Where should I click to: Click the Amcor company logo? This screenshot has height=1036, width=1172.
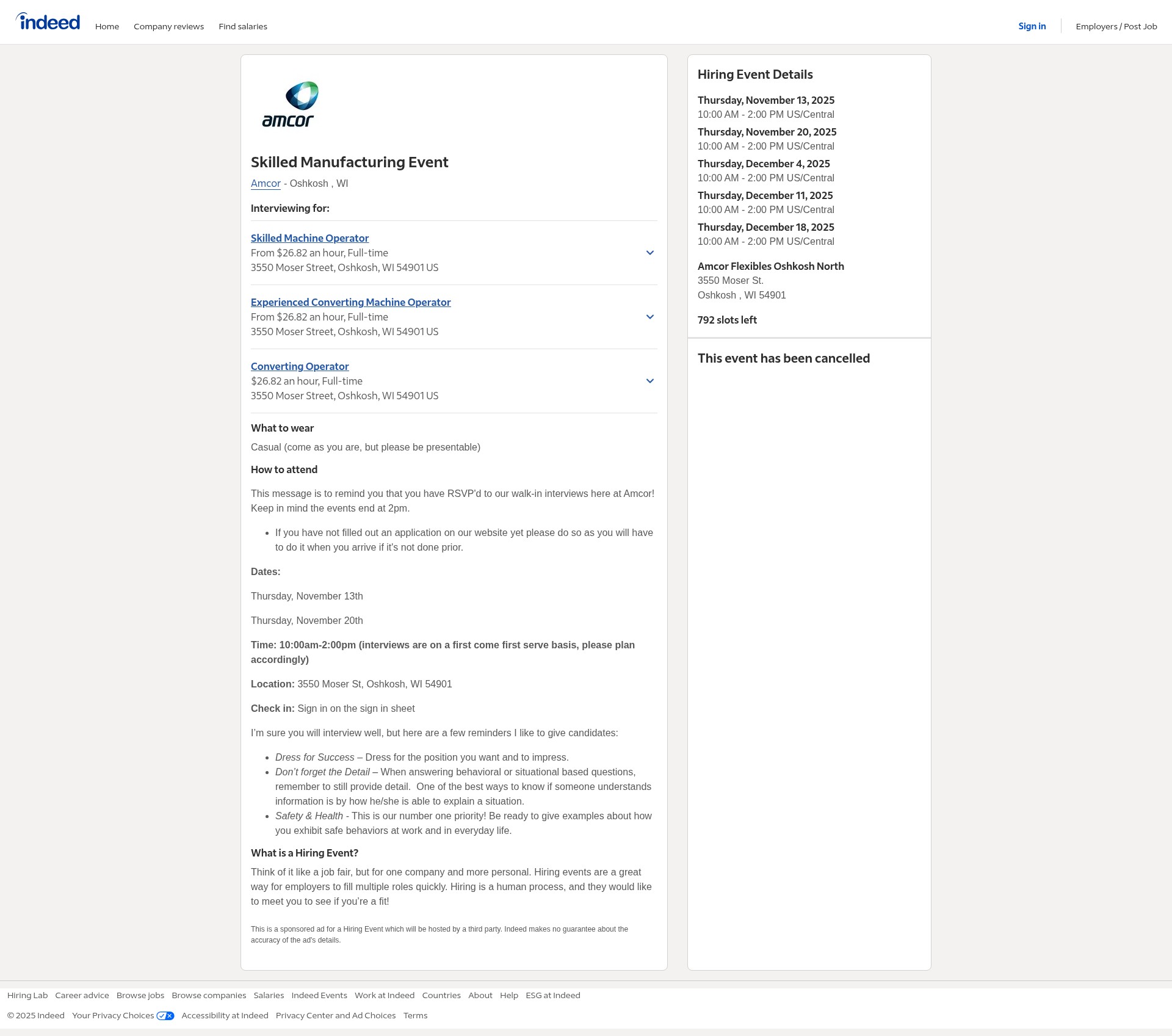pyautogui.click(x=291, y=104)
